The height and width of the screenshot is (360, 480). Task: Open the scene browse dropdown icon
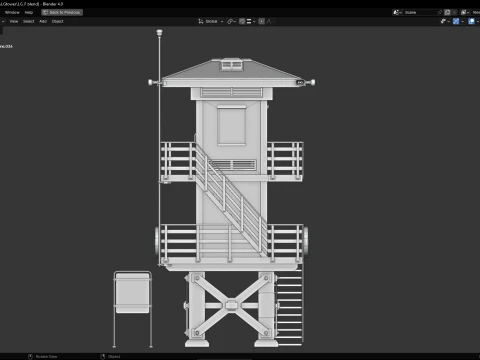pyautogui.click(x=397, y=12)
